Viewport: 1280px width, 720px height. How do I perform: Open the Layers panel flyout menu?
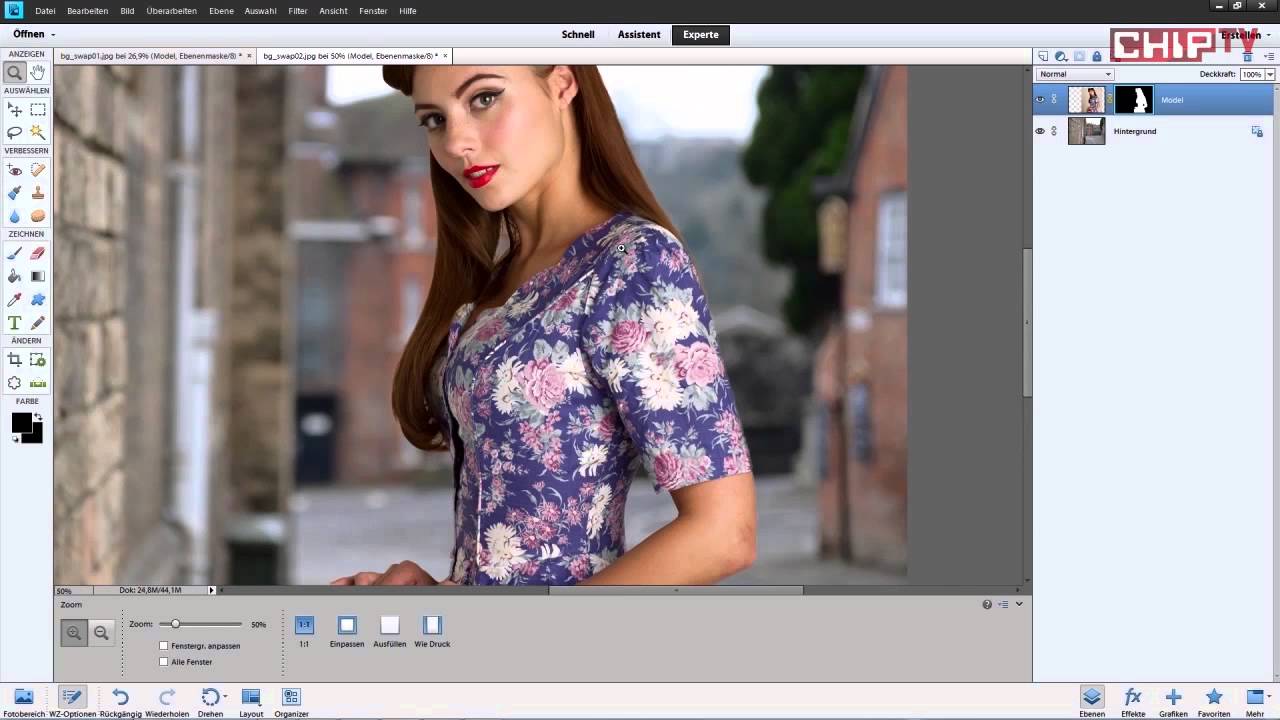click(x=1268, y=57)
